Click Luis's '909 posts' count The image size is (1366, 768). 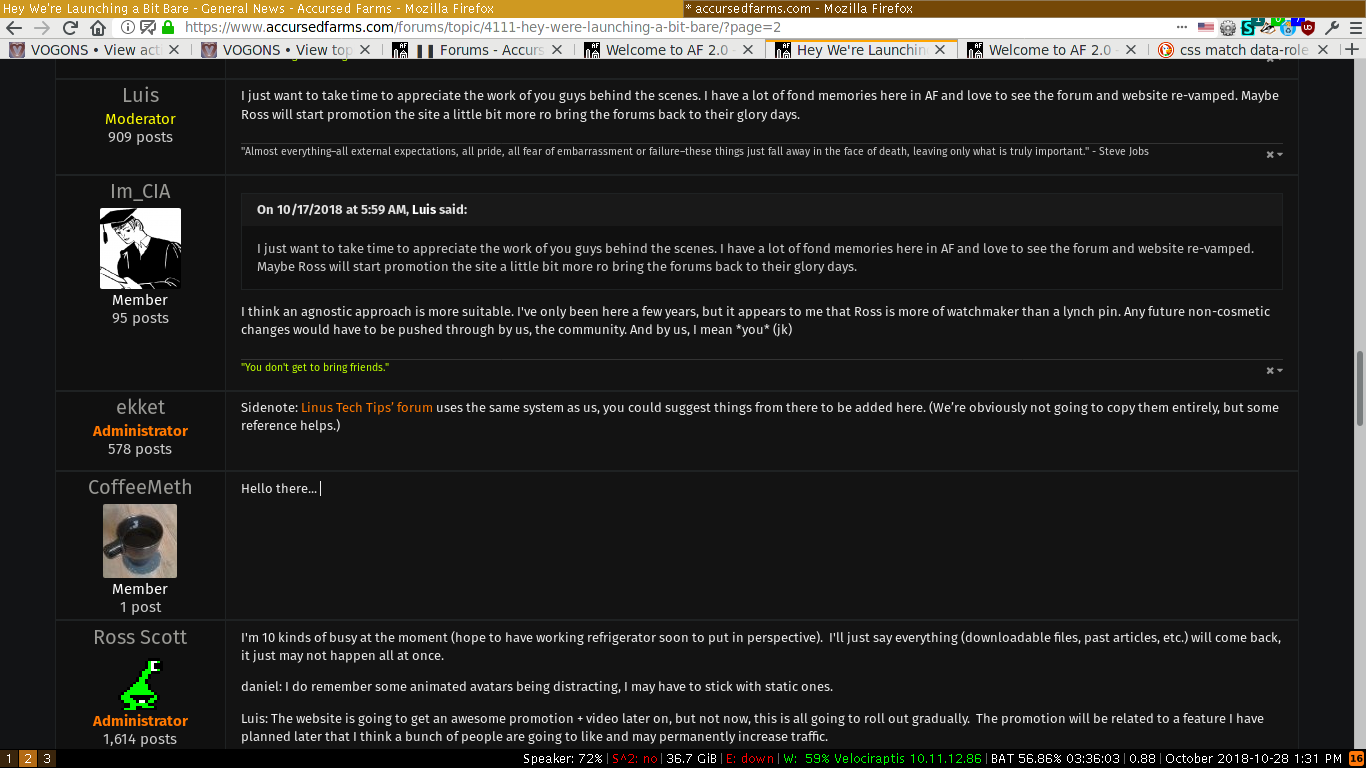140,137
